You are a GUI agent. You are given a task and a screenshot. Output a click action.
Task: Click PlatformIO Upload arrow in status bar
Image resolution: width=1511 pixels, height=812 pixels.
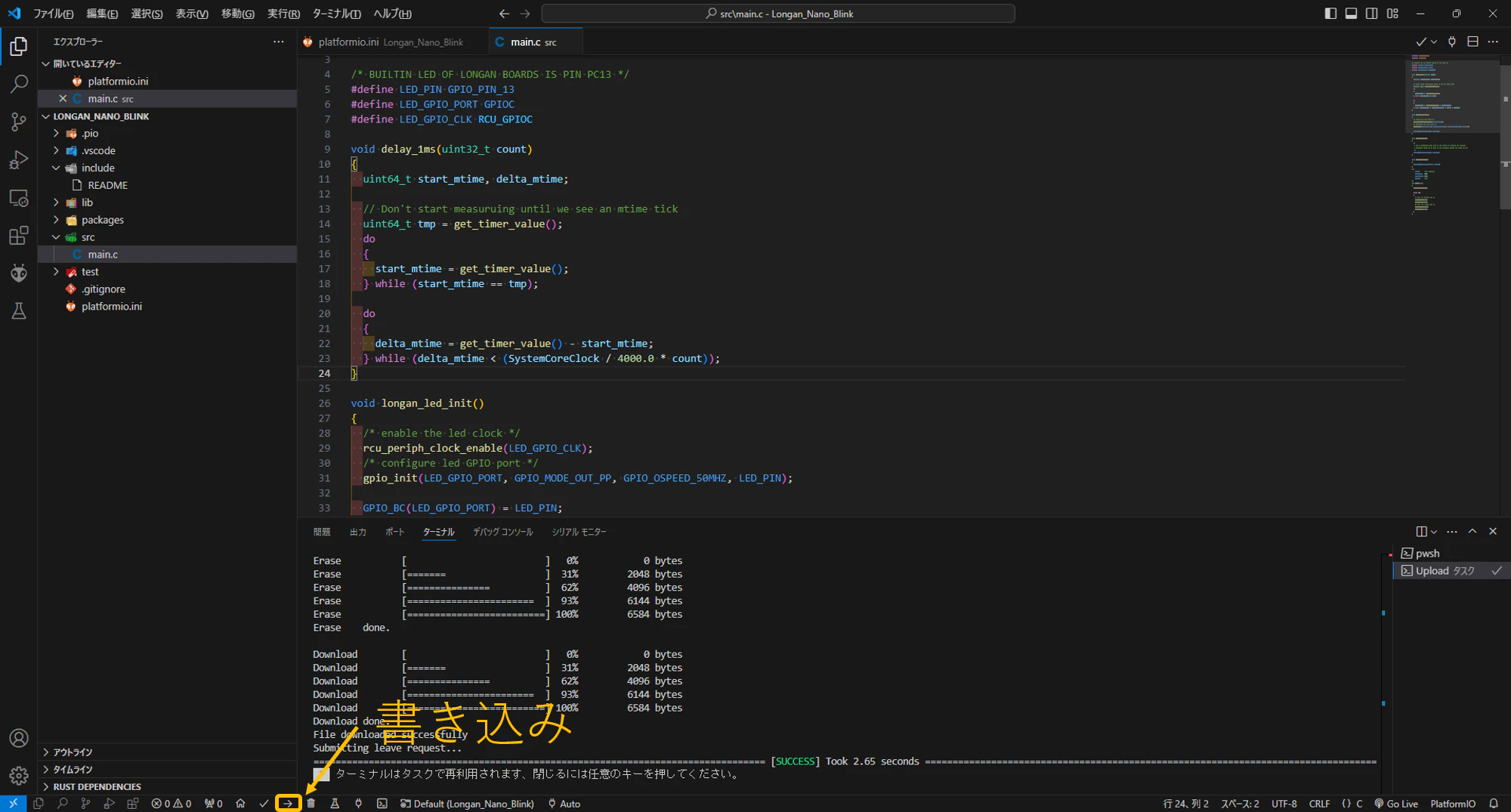pyautogui.click(x=288, y=804)
